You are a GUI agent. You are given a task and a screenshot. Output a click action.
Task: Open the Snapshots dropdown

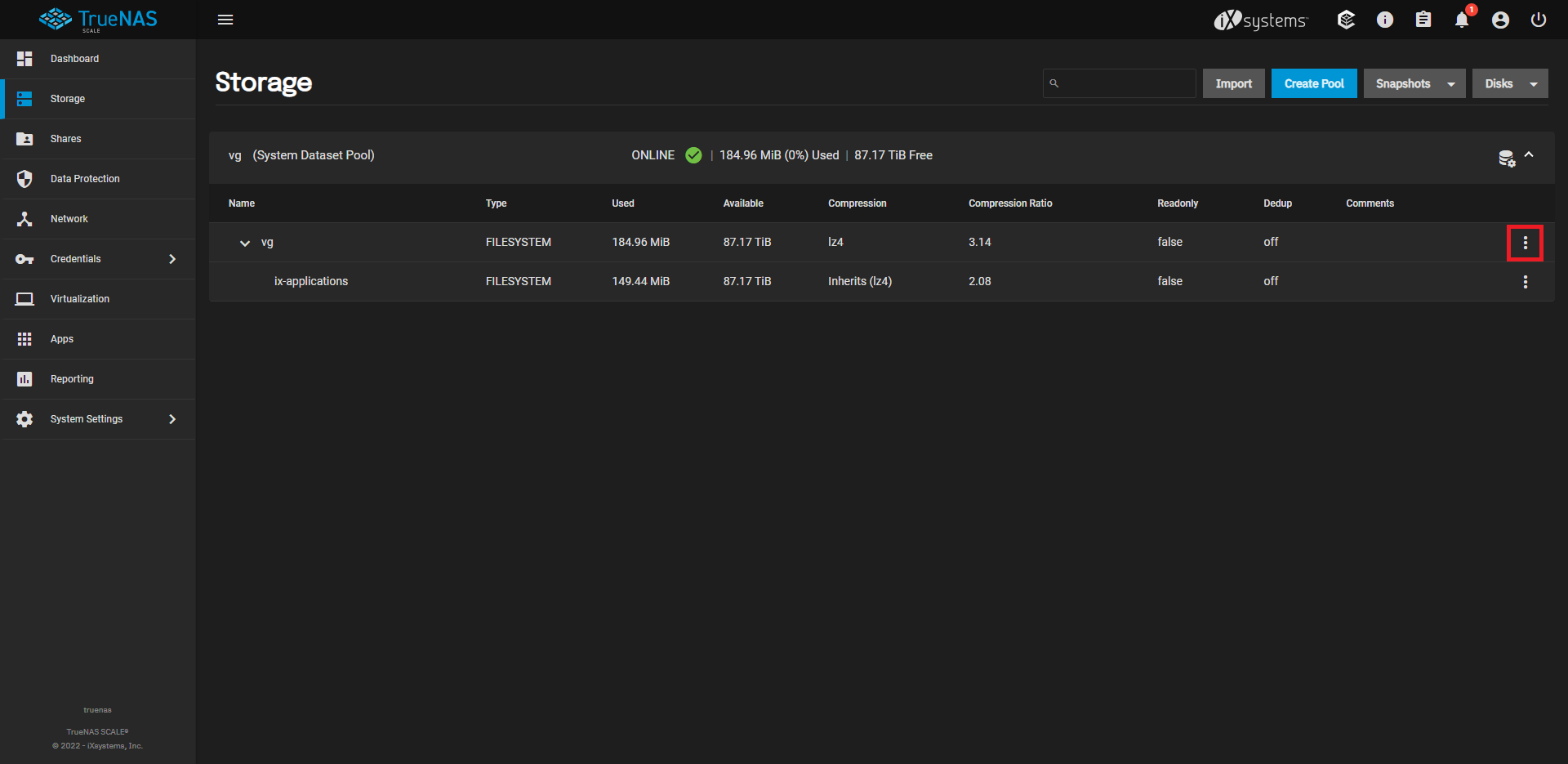coord(1414,83)
